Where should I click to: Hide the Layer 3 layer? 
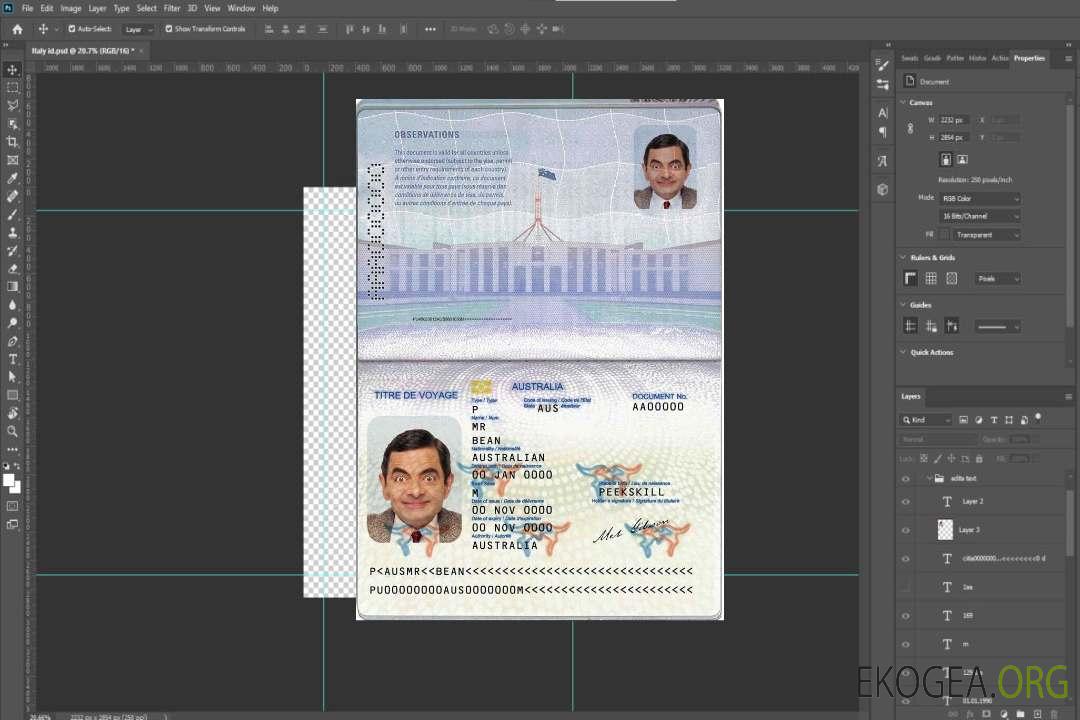click(x=906, y=531)
